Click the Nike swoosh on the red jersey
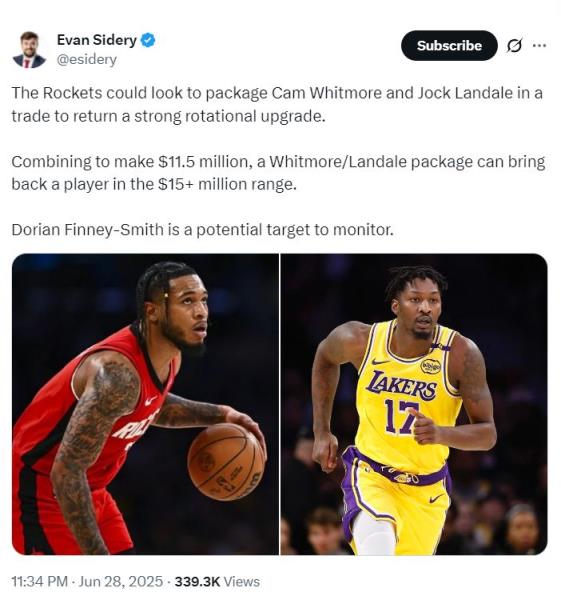The width and height of the screenshot is (561, 608). [x=150, y=400]
